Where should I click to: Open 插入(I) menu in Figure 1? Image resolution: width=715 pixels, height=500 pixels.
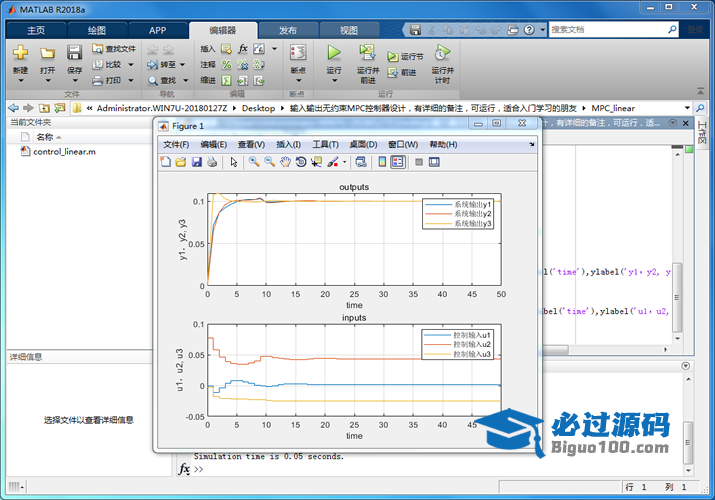point(288,144)
